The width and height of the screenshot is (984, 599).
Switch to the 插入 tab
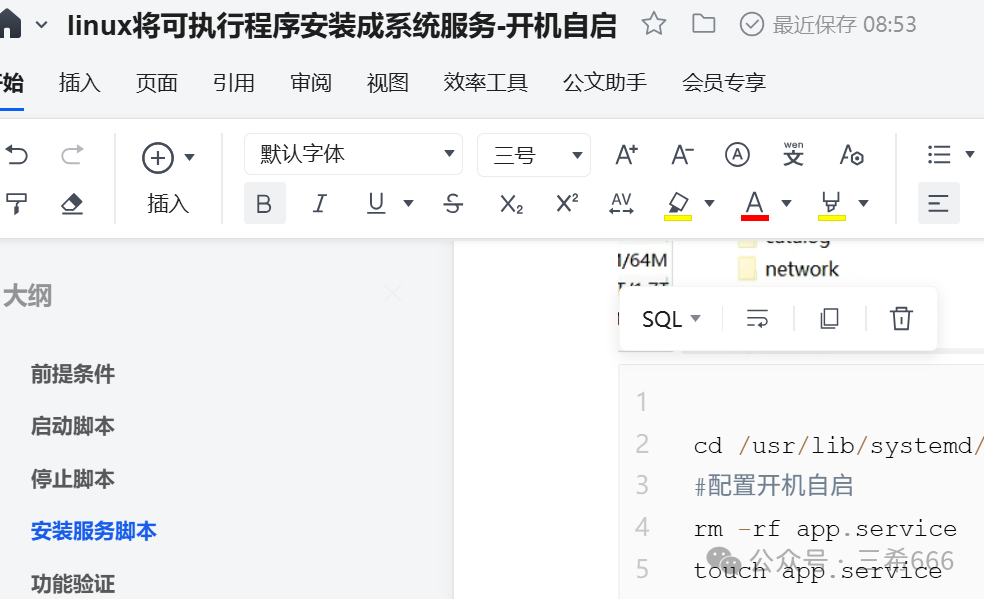click(x=80, y=83)
